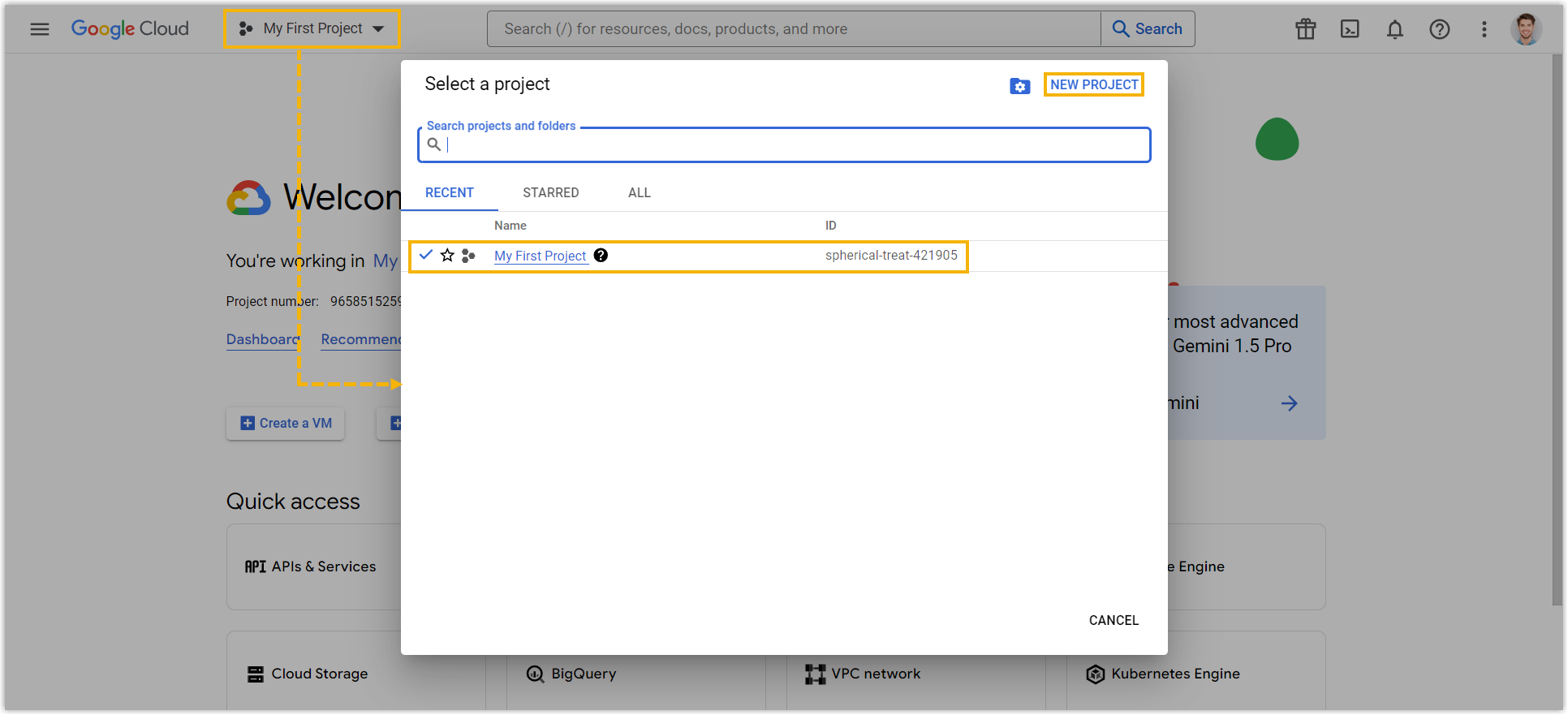This screenshot has width=1568, height=715.
Task: Open the main navigation hamburger menu
Action: tap(40, 29)
